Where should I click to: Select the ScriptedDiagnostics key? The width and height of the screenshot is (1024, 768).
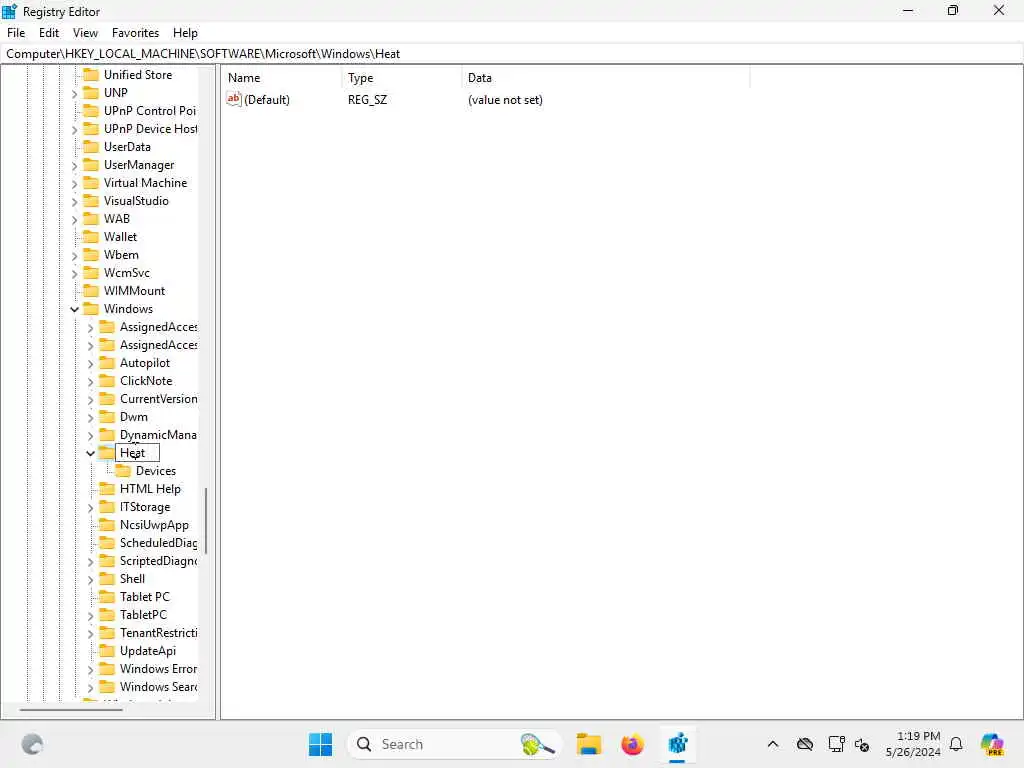click(158, 560)
